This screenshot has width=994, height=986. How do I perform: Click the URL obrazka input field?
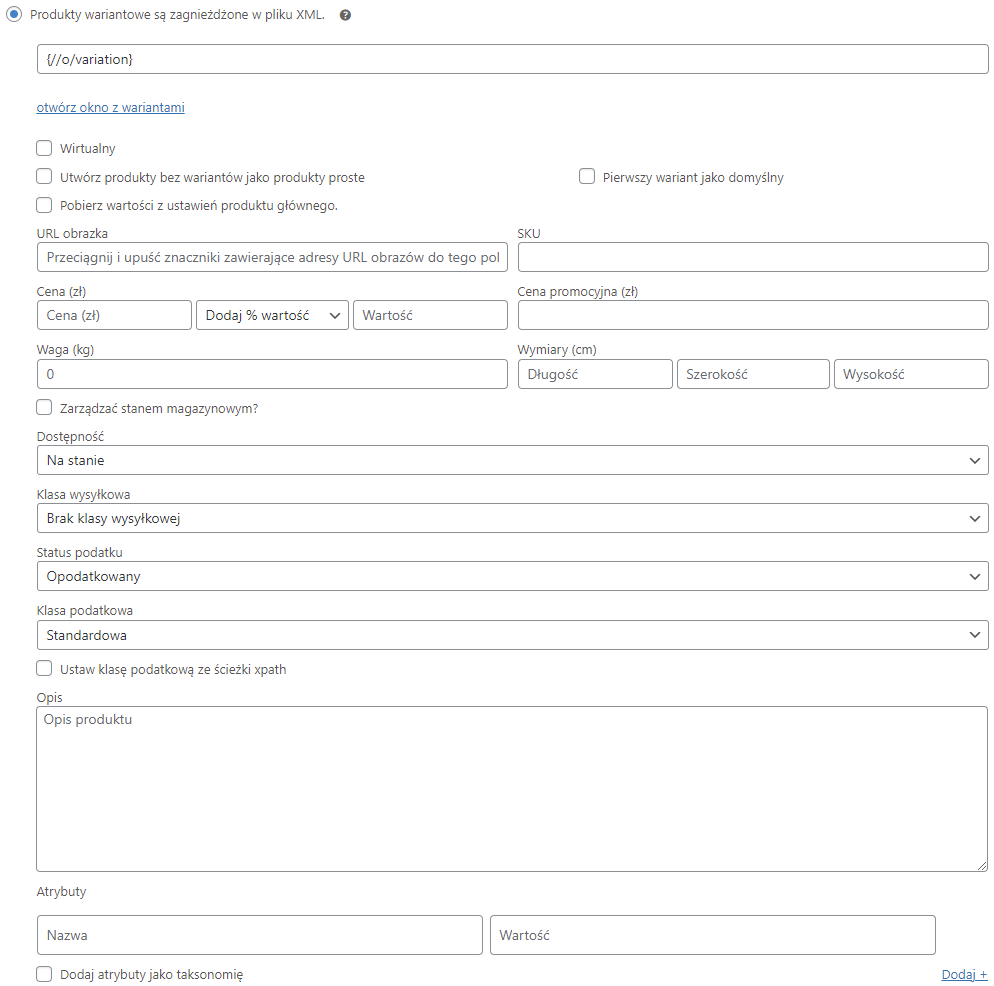coord(273,257)
